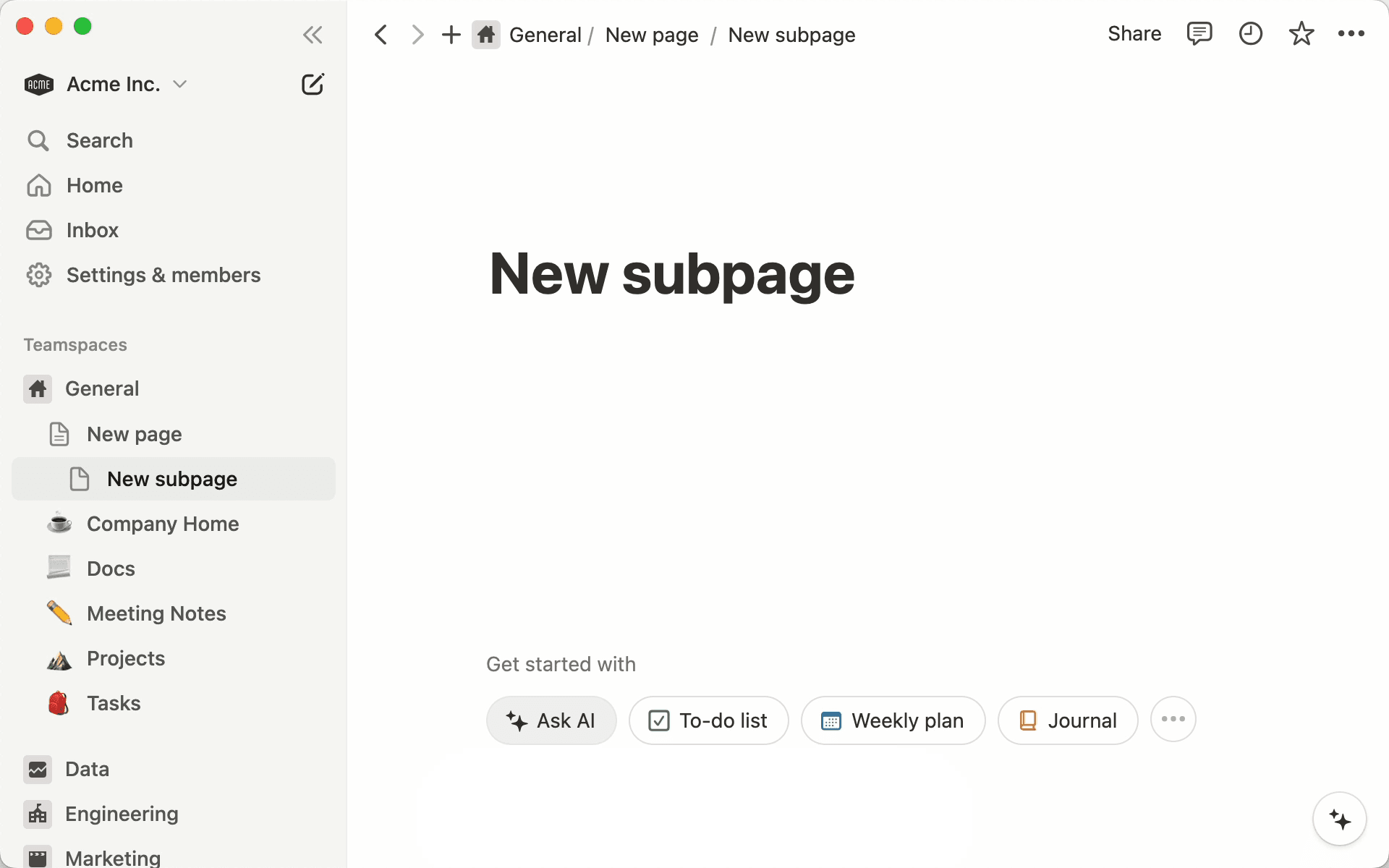The image size is (1389, 868).
Task: Expand the Marketing teamspace
Action: coord(174,855)
